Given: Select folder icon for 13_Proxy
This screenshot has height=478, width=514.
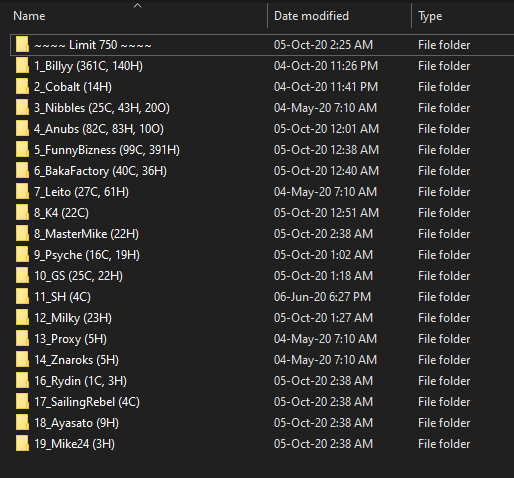Looking at the screenshot, I should [x=22, y=339].
